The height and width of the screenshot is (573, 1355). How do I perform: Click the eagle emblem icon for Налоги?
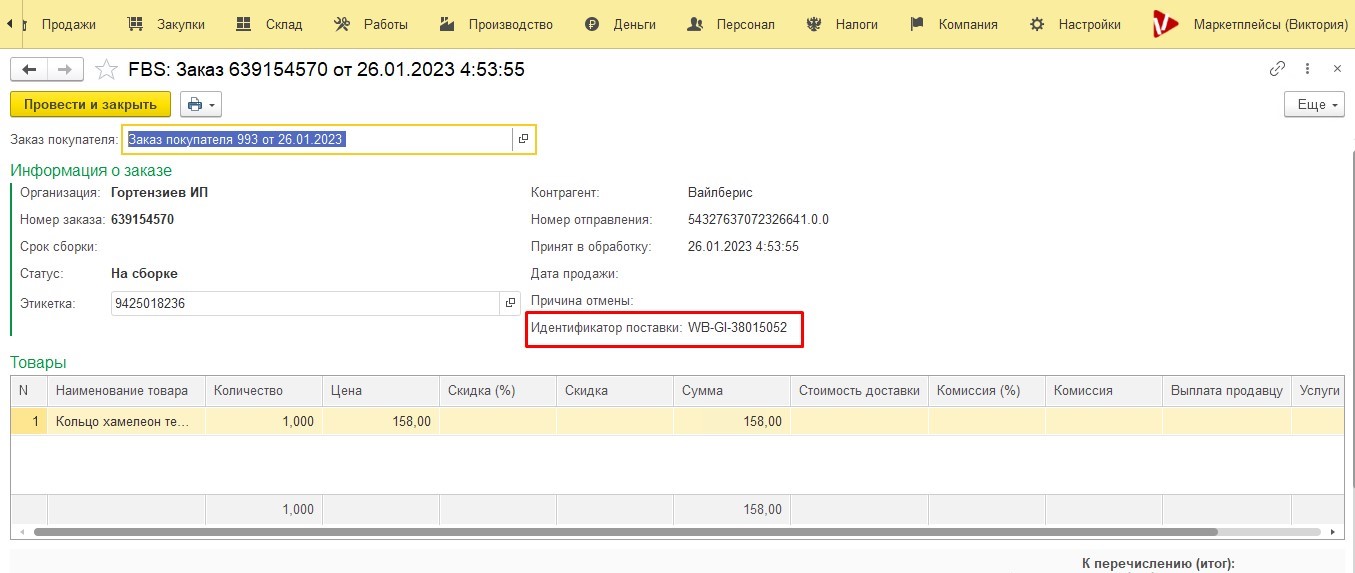(814, 24)
